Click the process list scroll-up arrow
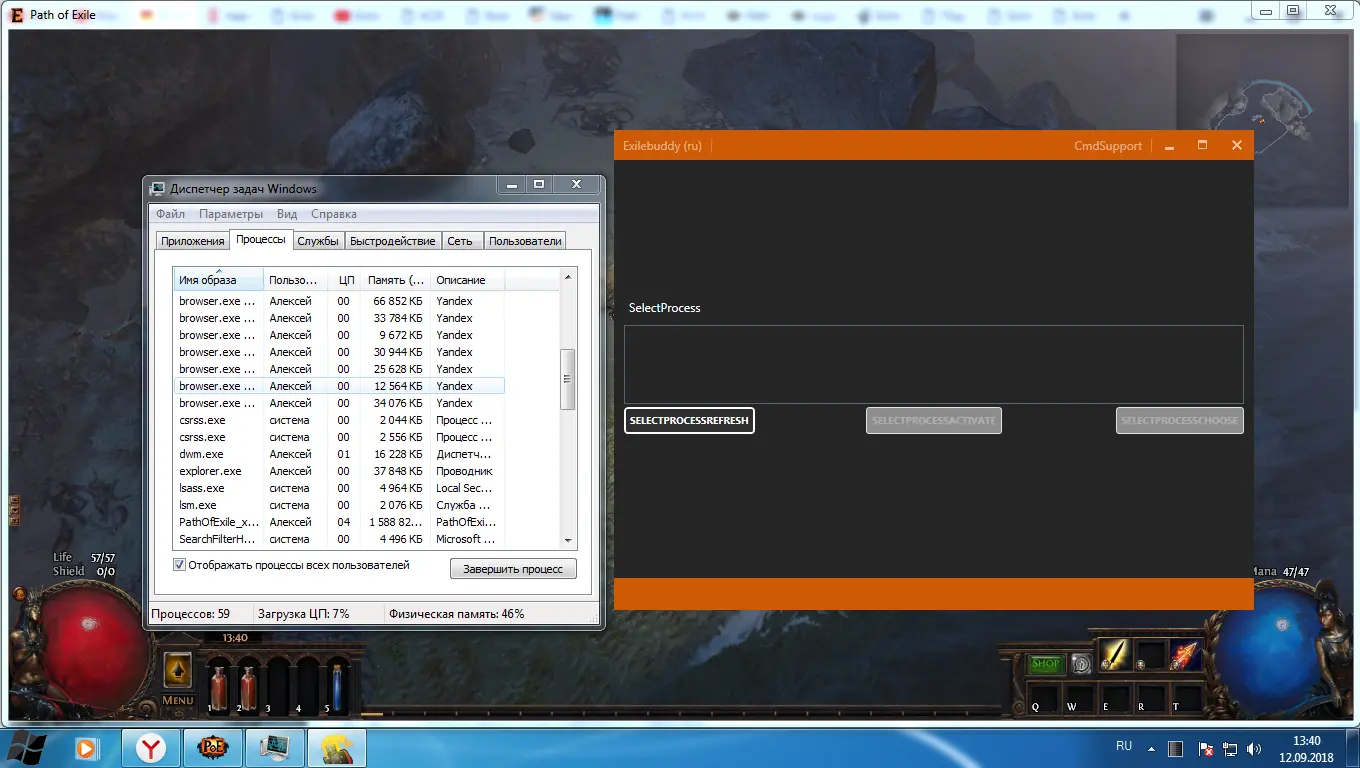1360x768 pixels. (568, 277)
